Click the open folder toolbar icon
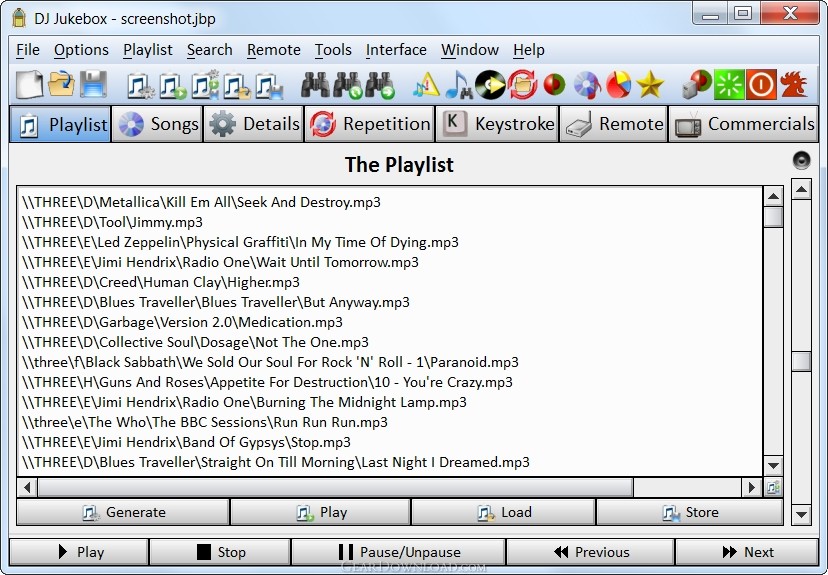 point(61,84)
